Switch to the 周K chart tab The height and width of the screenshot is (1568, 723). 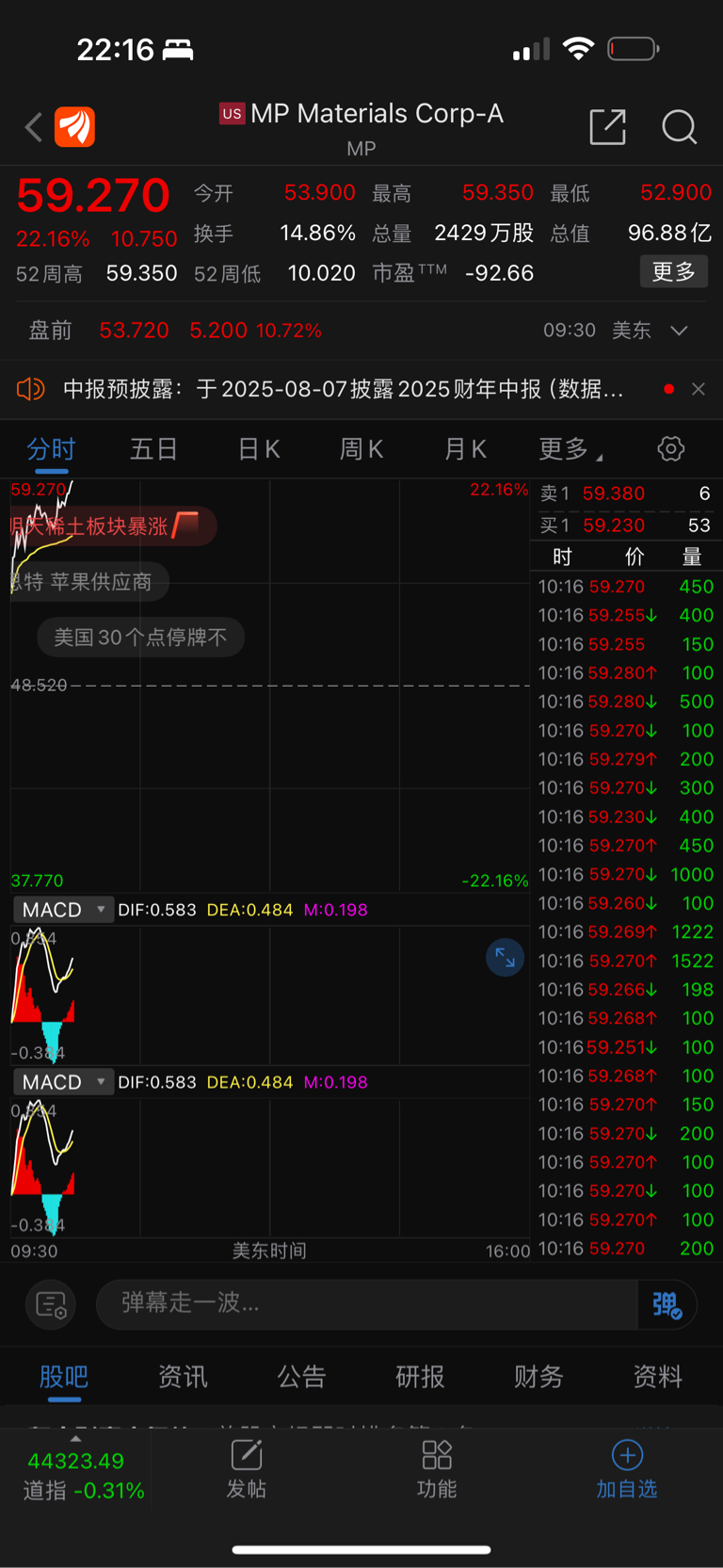[361, 449]
